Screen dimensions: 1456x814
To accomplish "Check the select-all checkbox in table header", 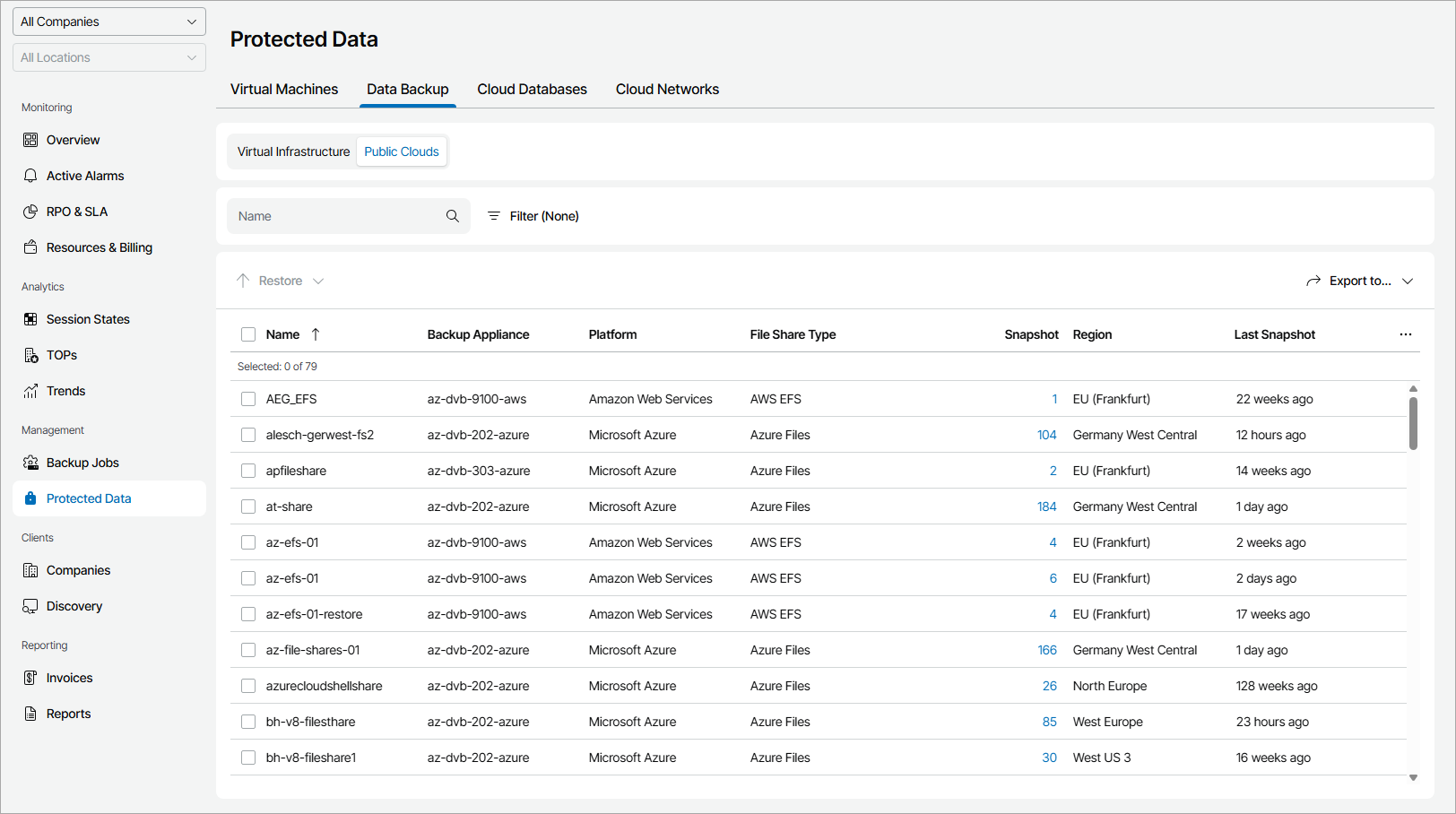I will (x=248, y=333).
